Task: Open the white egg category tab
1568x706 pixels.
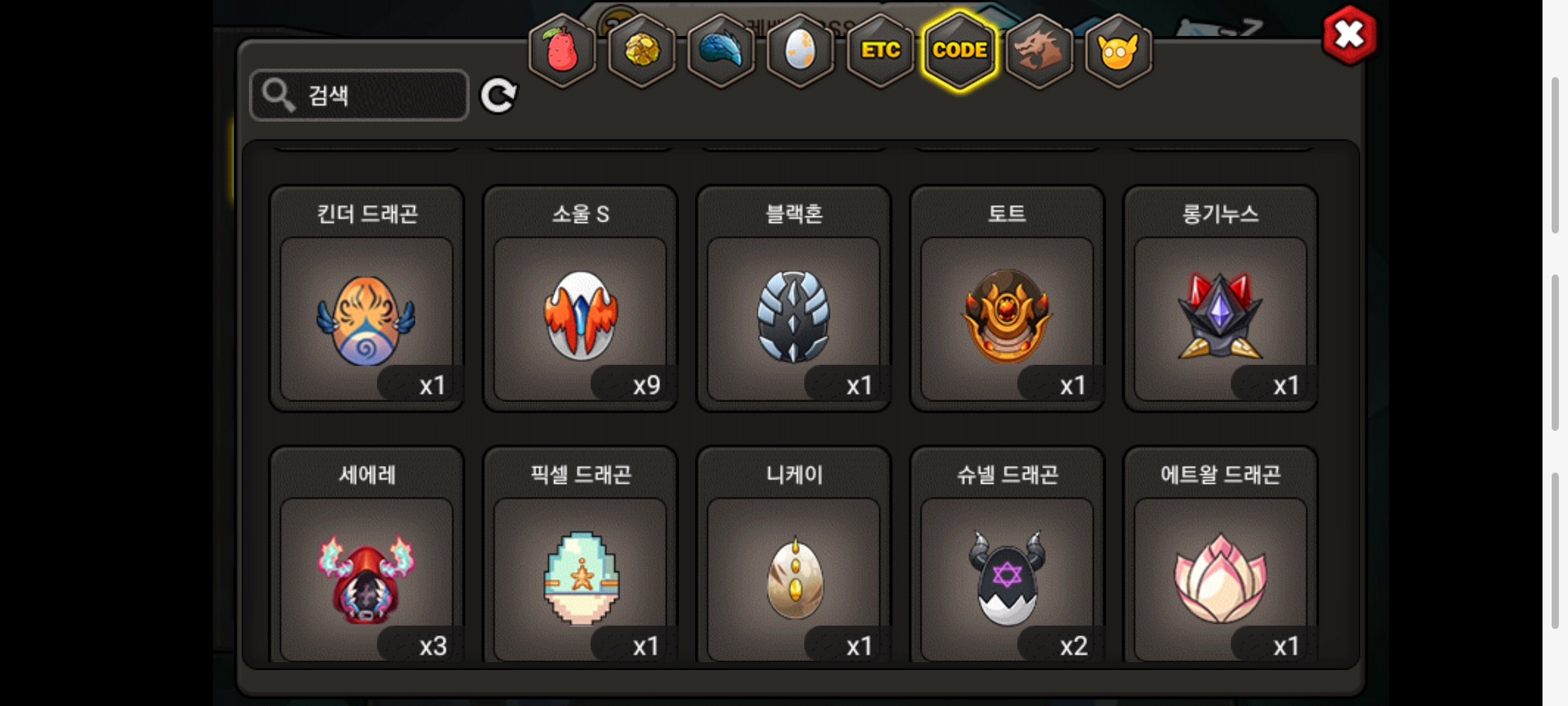Action: (800, 50)
